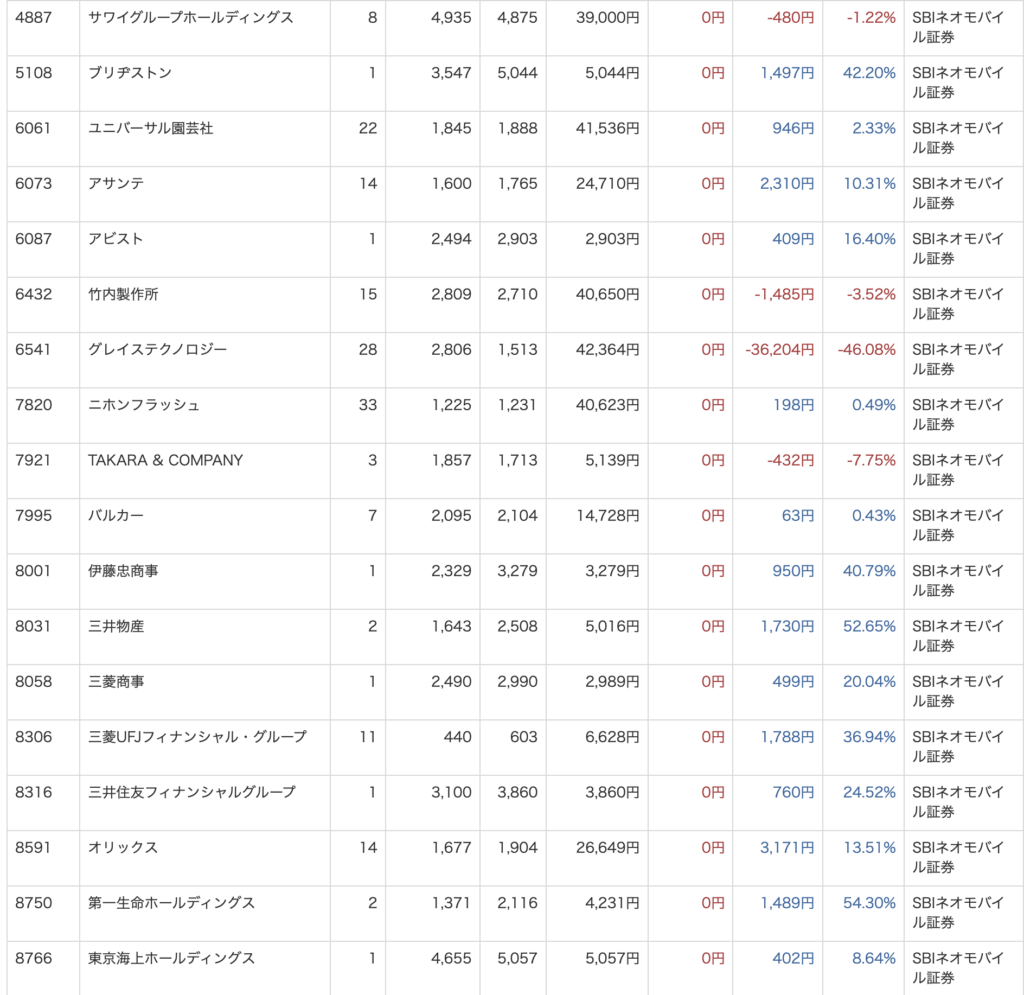This screenshot has height=995, width=1024.
Task: Select ニホンフラッシュ stock name
Action: coord(144,405)
